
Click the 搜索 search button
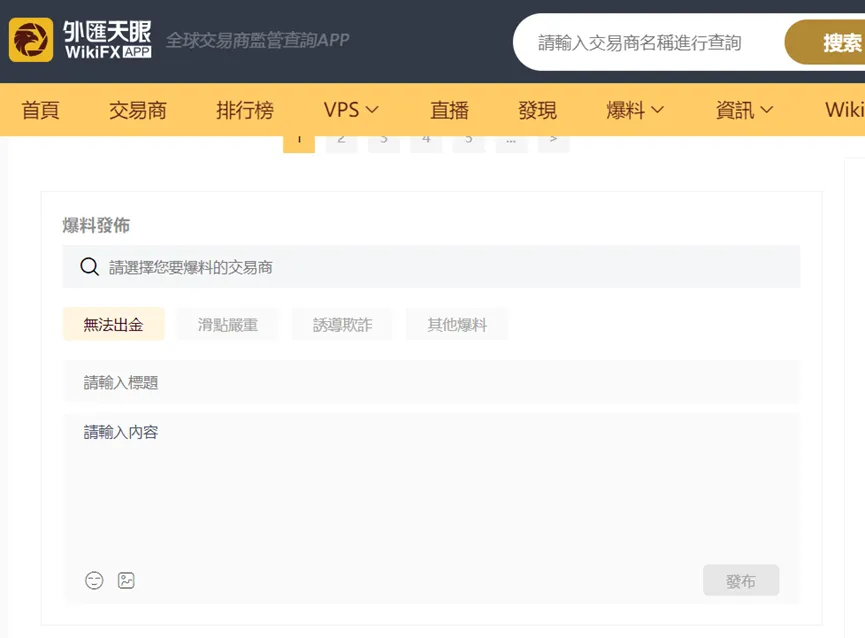pos(825,42)
